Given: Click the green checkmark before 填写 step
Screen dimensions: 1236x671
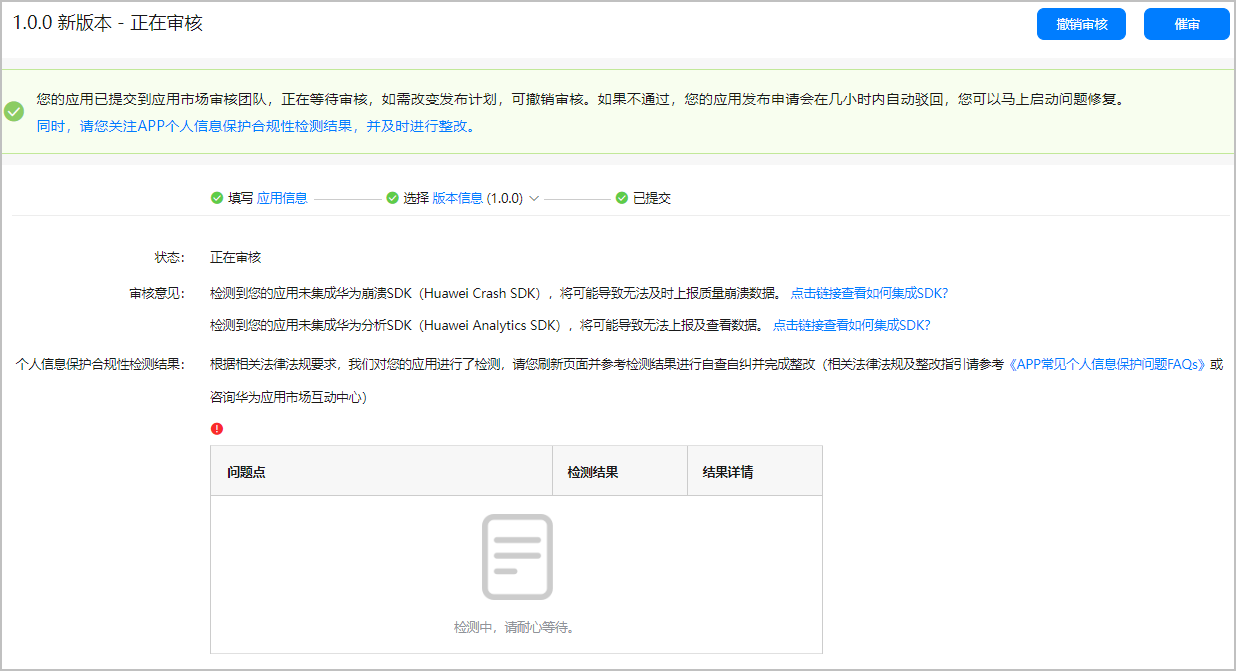Looking at the screenshot, I should tap(217, 197).
